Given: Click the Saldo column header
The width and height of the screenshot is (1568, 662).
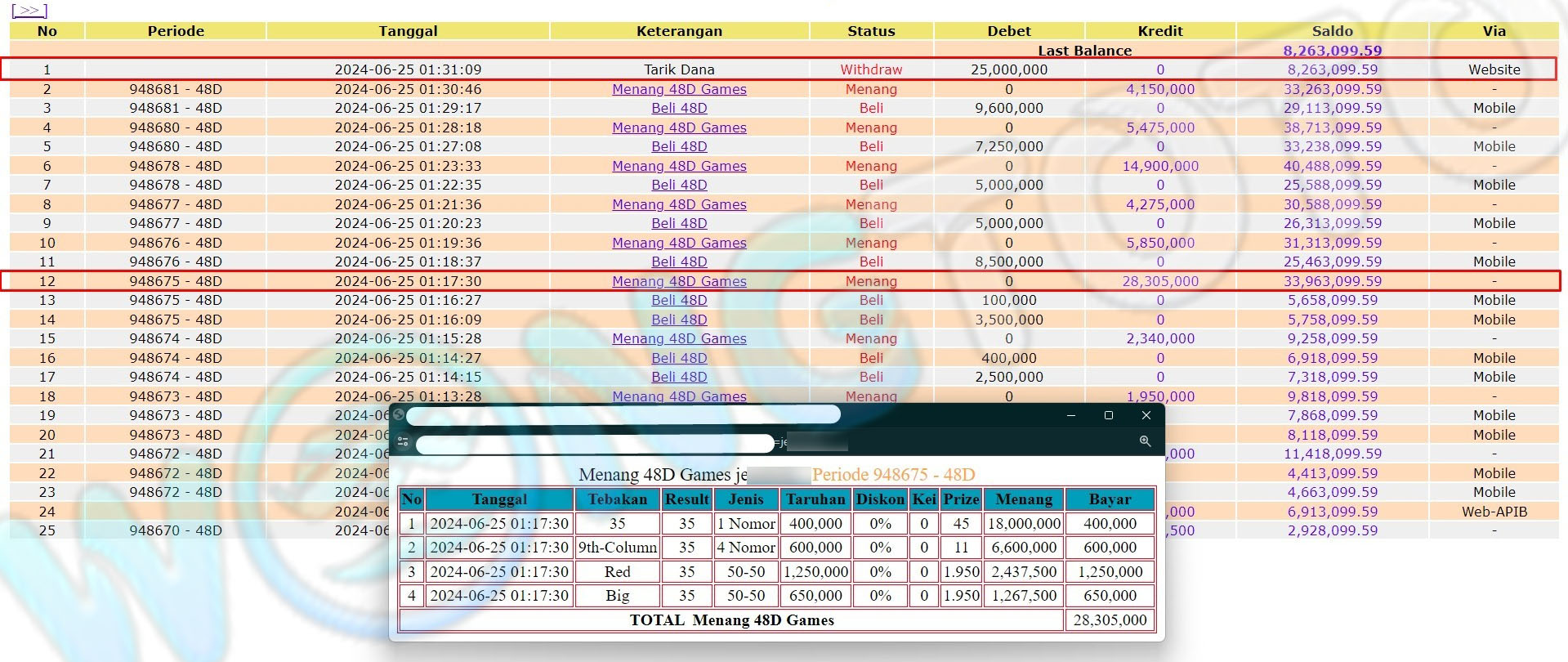Looking at the screenshot, I should point(1332,31).
